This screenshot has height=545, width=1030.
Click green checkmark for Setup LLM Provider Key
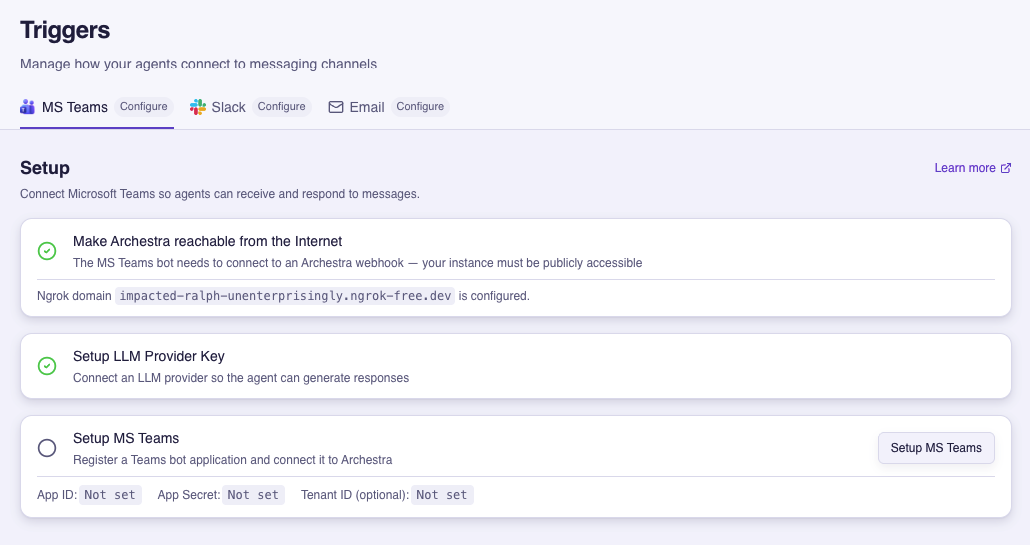[47, 366]
